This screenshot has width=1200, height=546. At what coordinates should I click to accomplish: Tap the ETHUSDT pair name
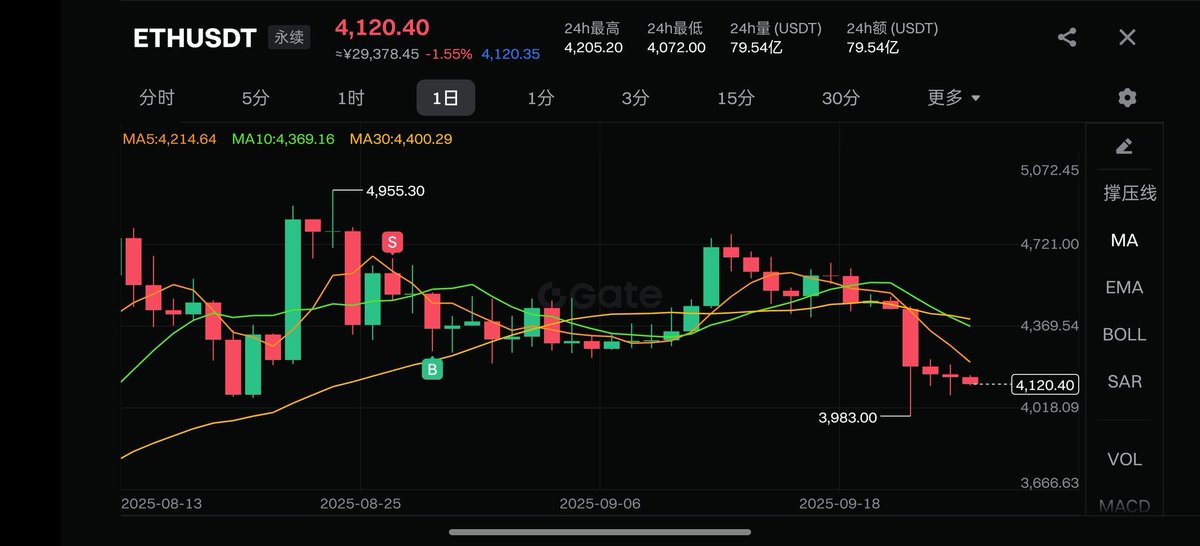[196, 39]
